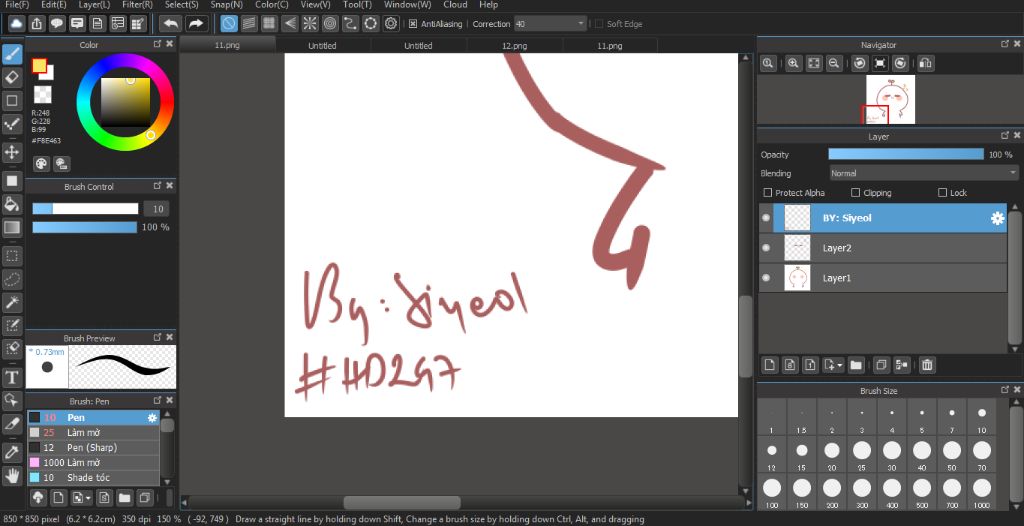This screenshot has width=1024, height=526.
Task: Undock the Layer panel
Action: (1005, 136)
